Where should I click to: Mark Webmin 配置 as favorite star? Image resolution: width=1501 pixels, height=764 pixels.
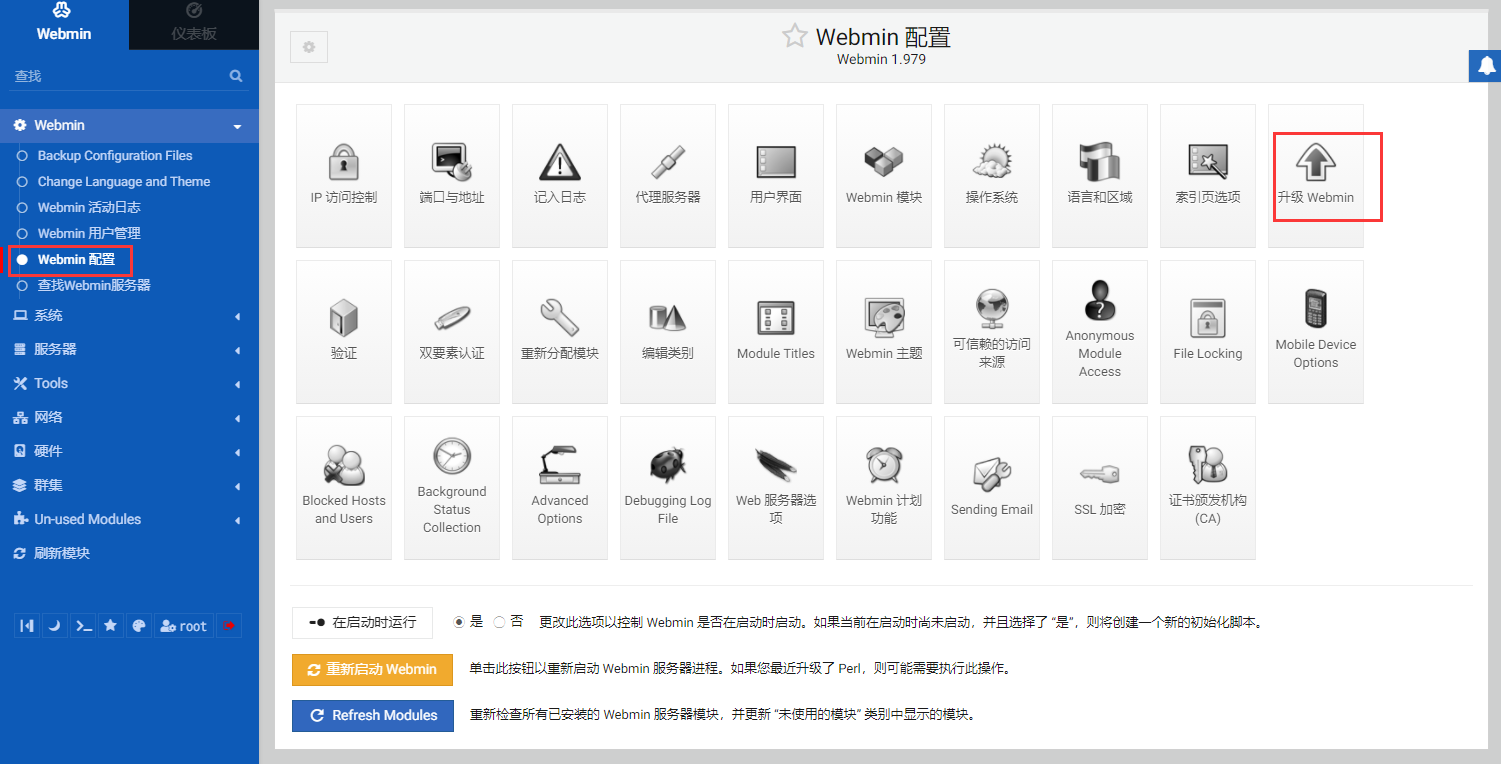(794, 37)
